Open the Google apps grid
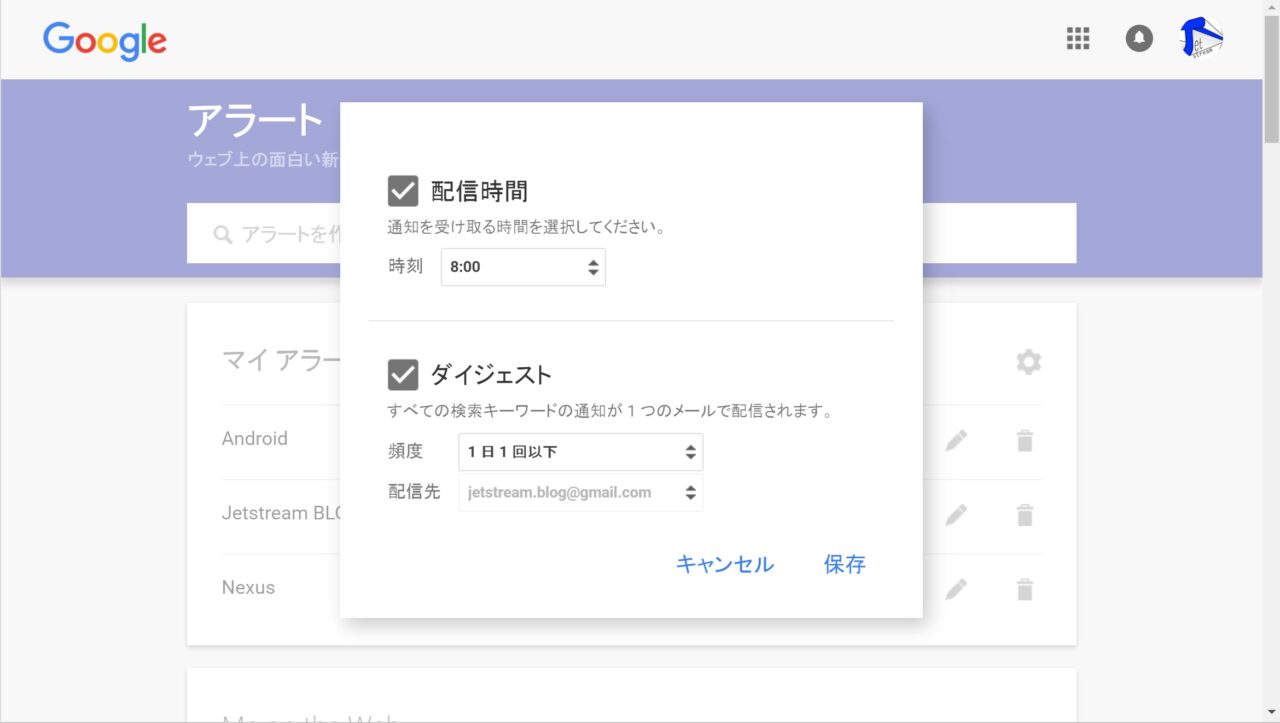 [1077, 39]
